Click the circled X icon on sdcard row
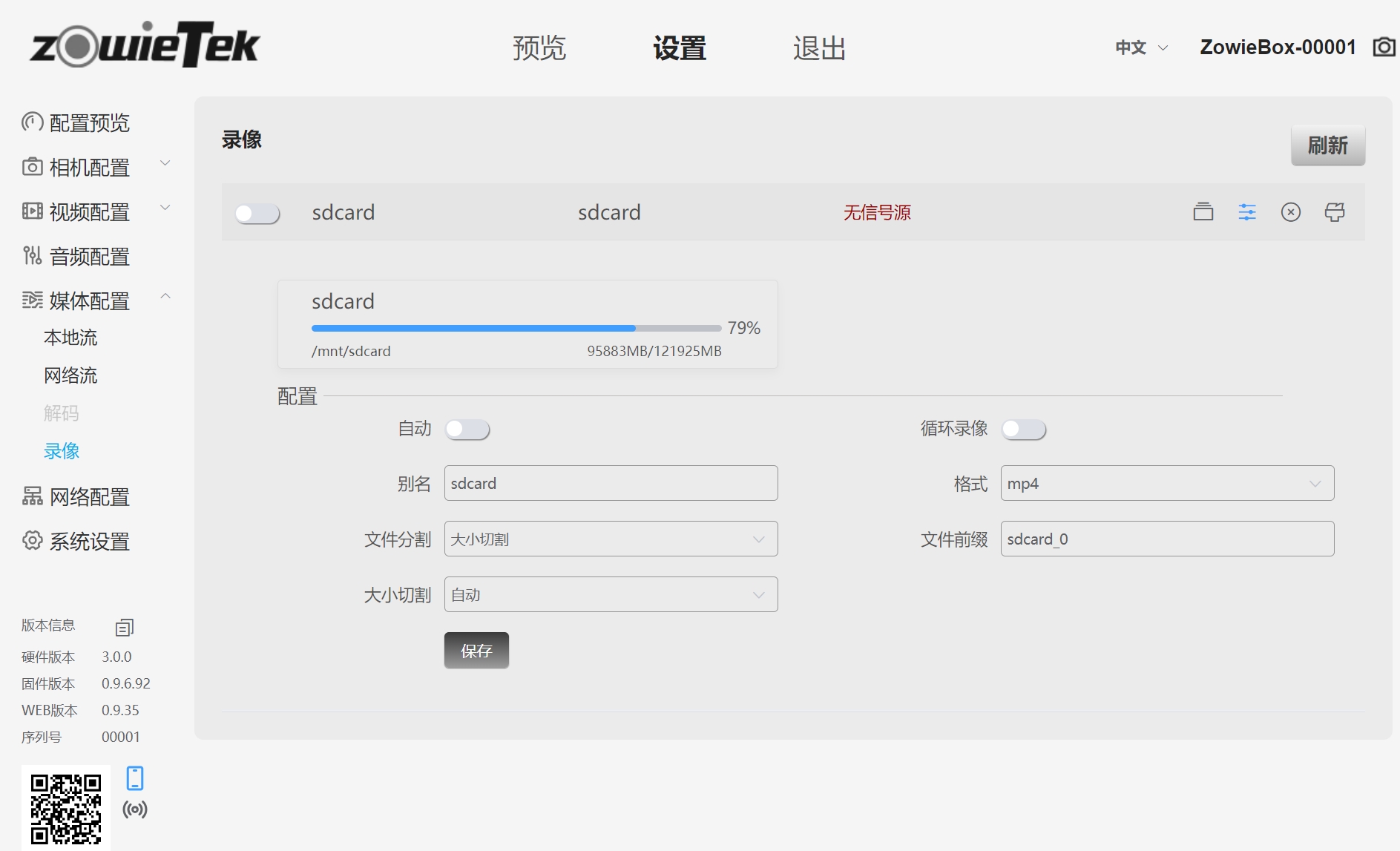Viewport: 1400px width, 851px height. point(1291,212)
